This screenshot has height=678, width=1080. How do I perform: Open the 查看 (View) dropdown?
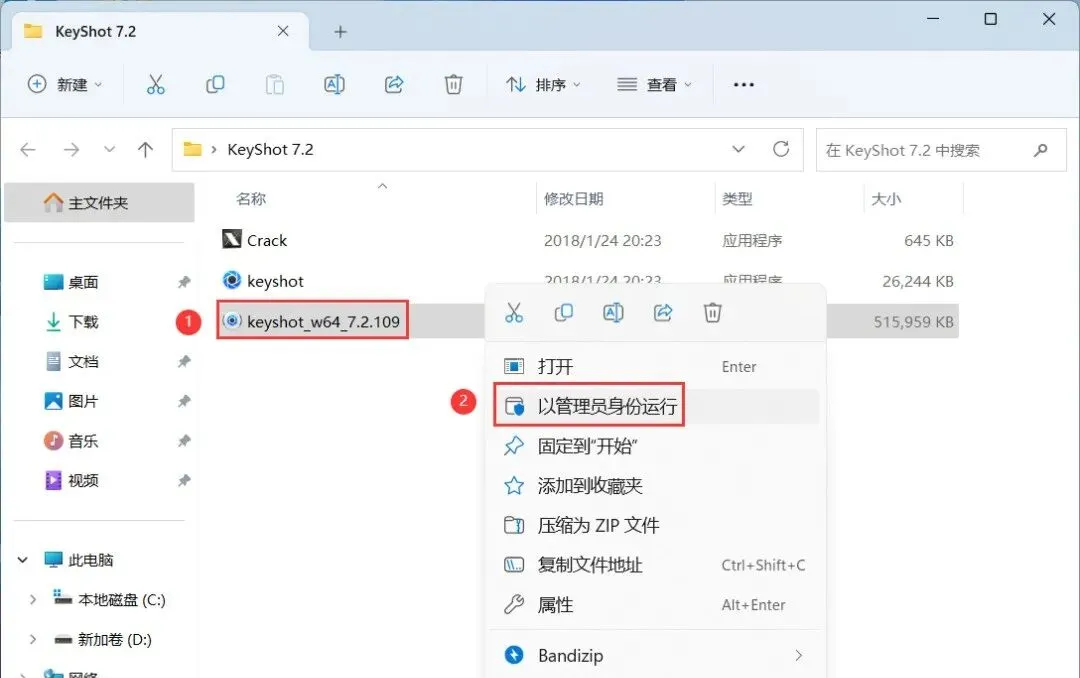pos(654,85)
